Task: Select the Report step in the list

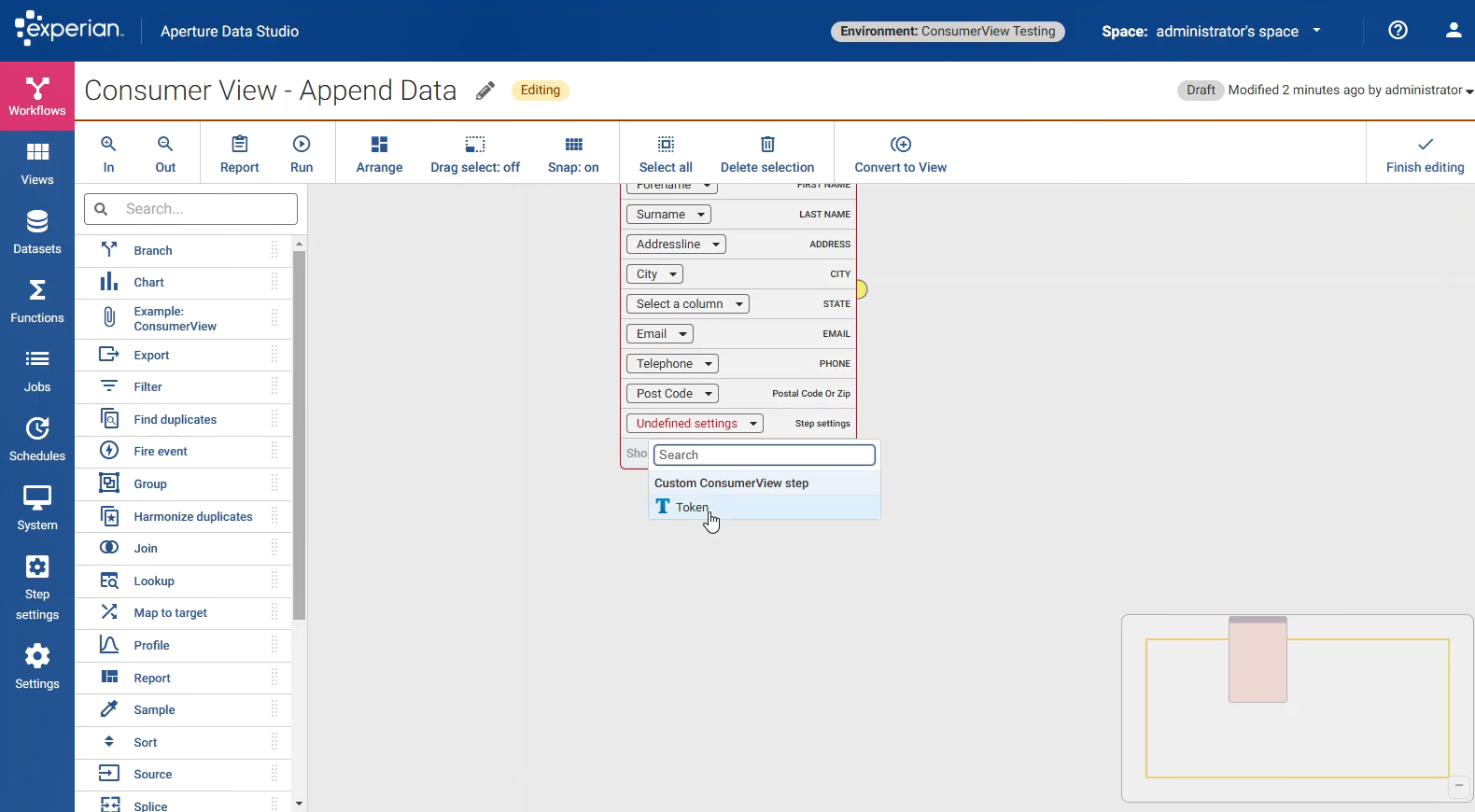Action: (183, 678)
